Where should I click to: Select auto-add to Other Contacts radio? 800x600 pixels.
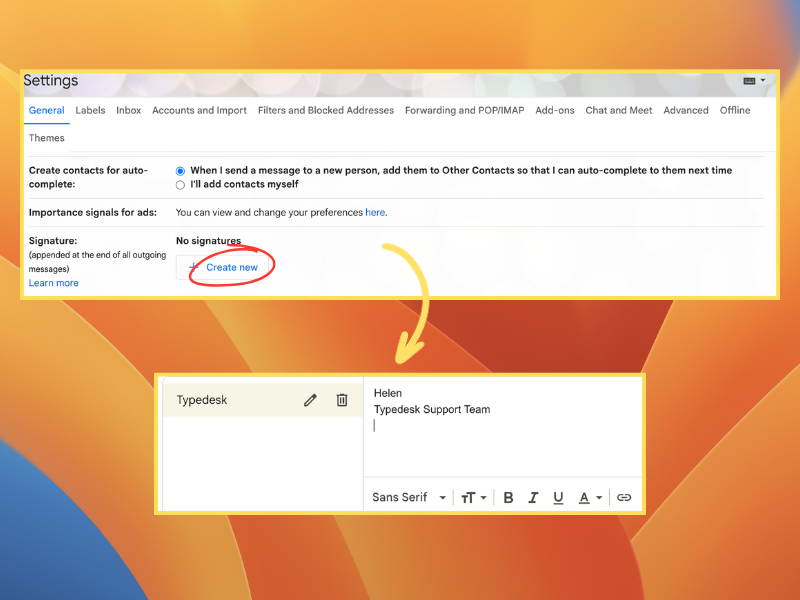pyautogui.click(x=180, y=171)
